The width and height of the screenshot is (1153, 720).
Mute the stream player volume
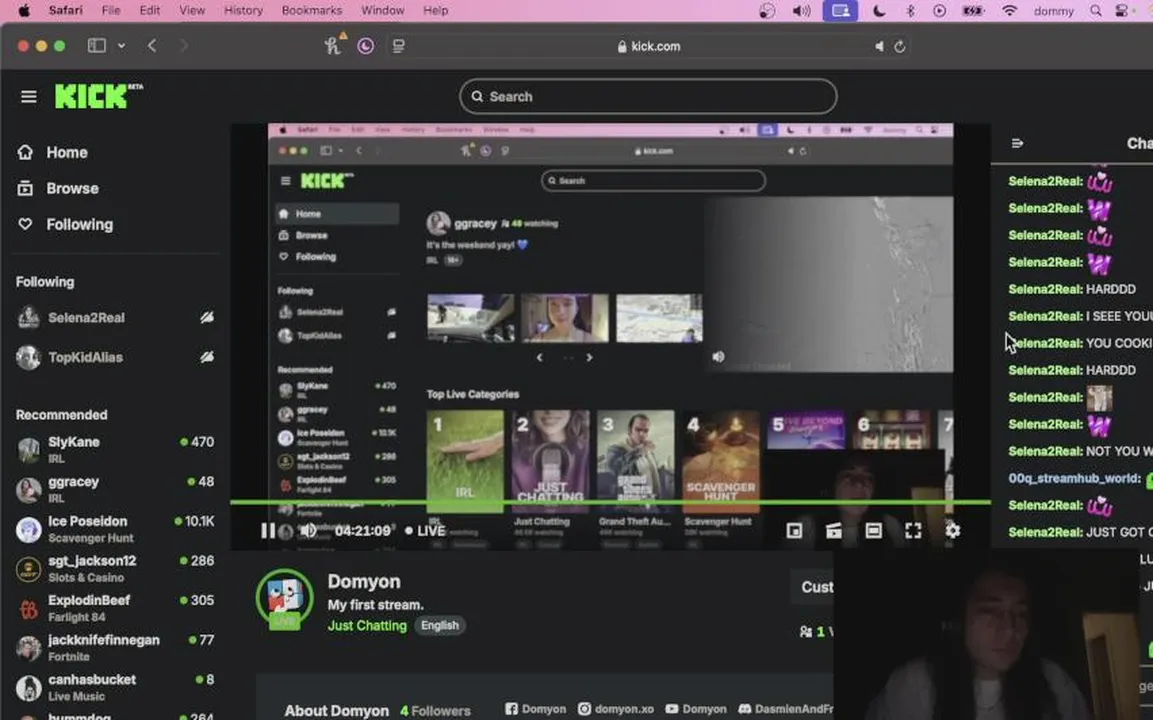point(308,530)
